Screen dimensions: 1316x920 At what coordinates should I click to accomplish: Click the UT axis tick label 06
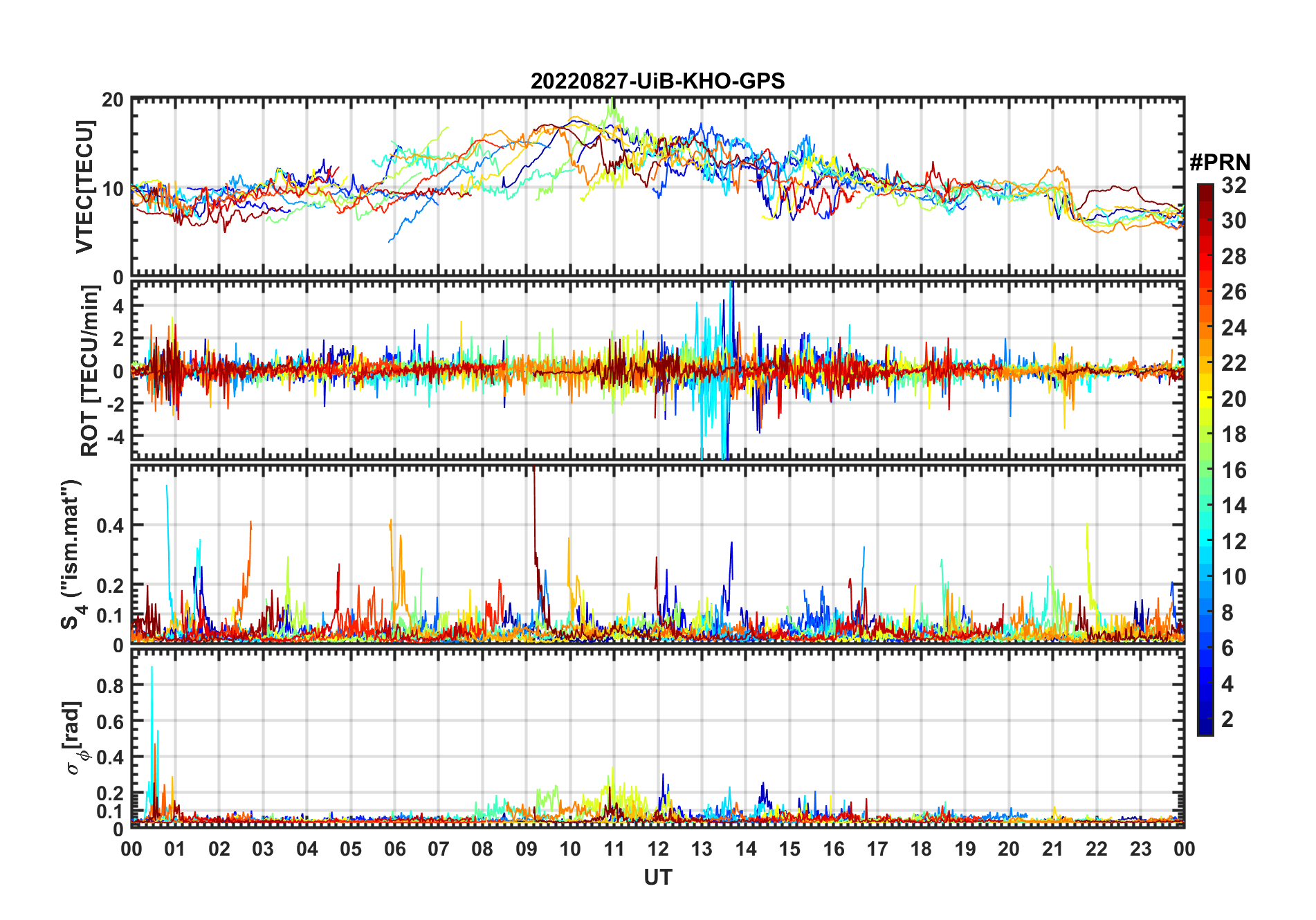394,849
